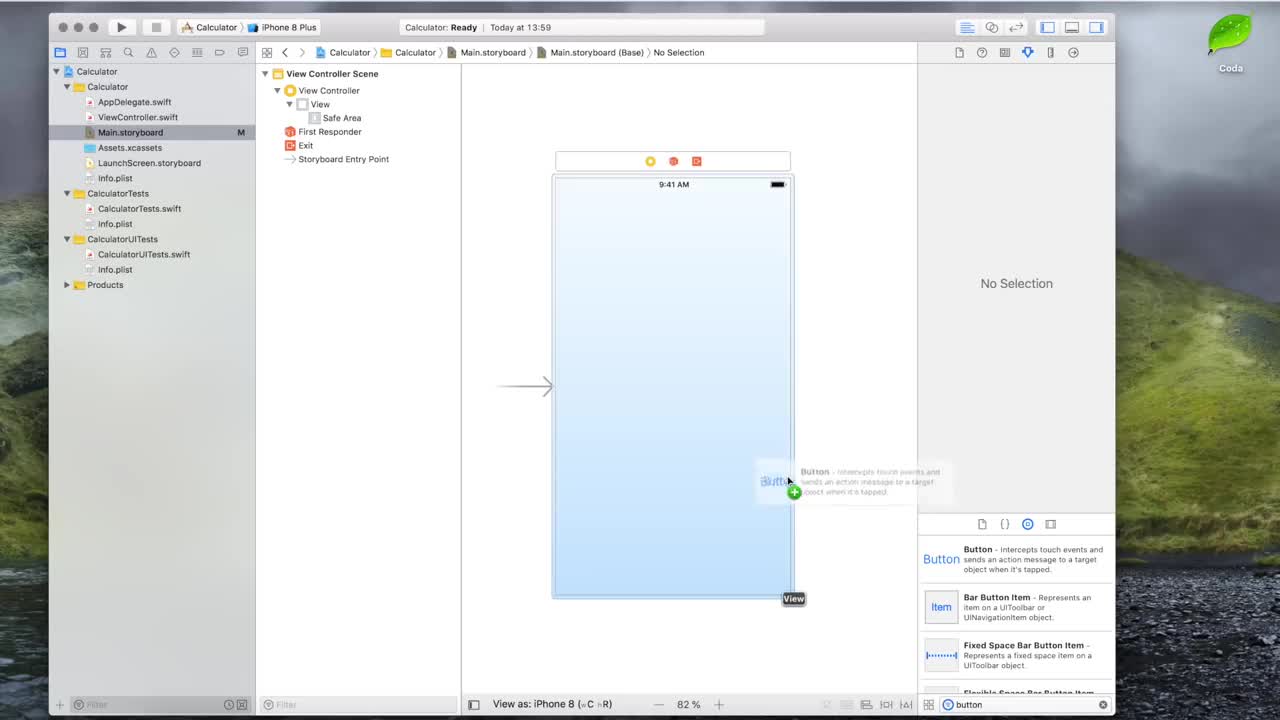
Task: Go back in editor history
Action: [285, 52]
